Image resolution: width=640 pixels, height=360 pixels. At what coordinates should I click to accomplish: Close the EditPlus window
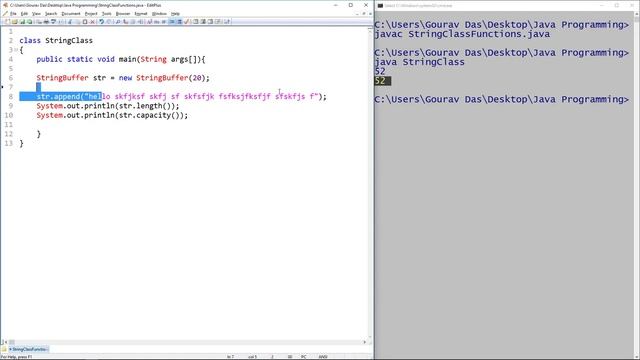point(366,5)
